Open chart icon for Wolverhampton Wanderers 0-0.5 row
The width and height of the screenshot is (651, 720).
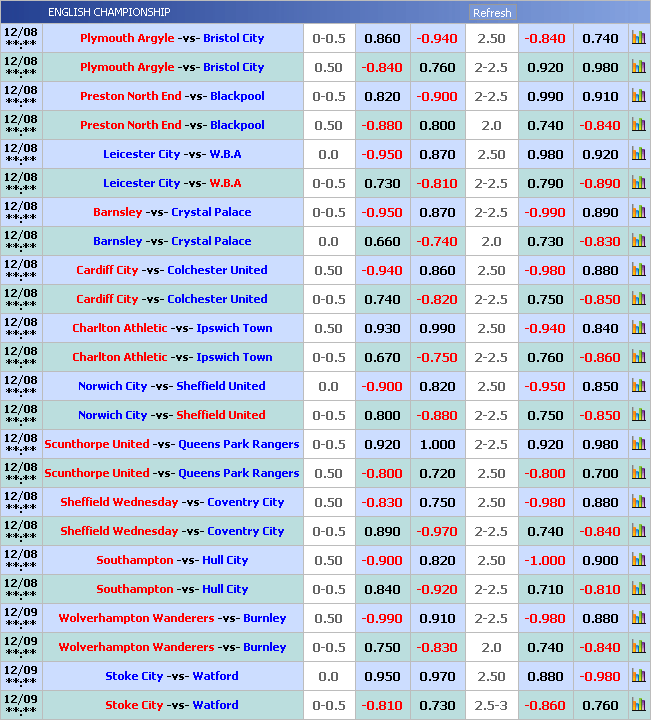click(x=639, y=647)
